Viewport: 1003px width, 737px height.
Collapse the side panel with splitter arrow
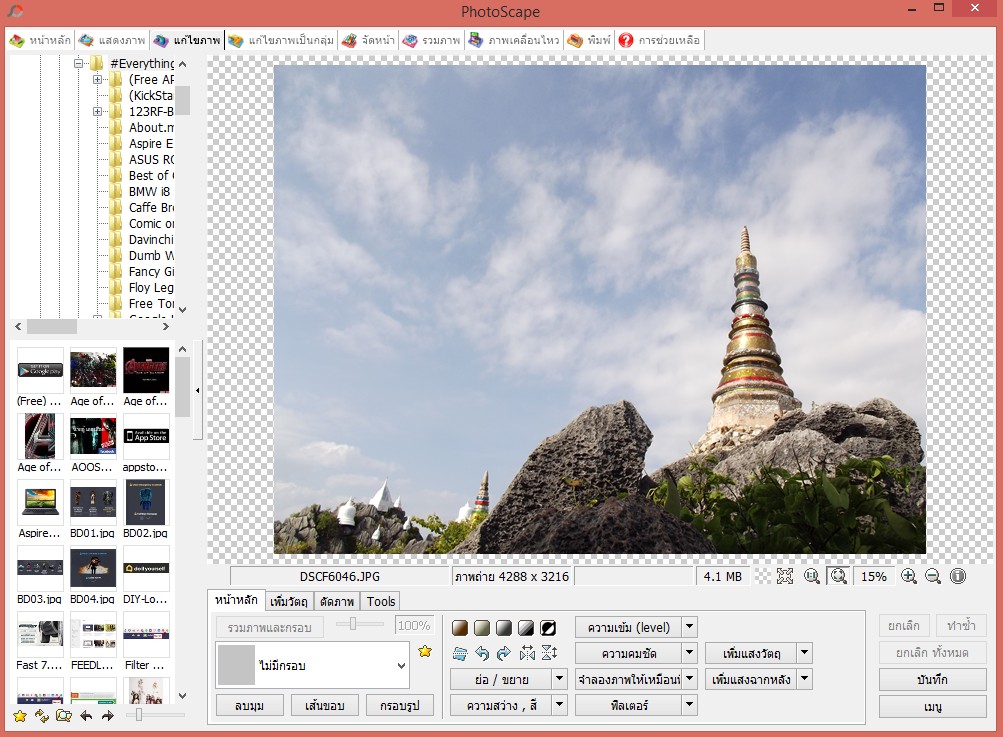coord(197,390)
